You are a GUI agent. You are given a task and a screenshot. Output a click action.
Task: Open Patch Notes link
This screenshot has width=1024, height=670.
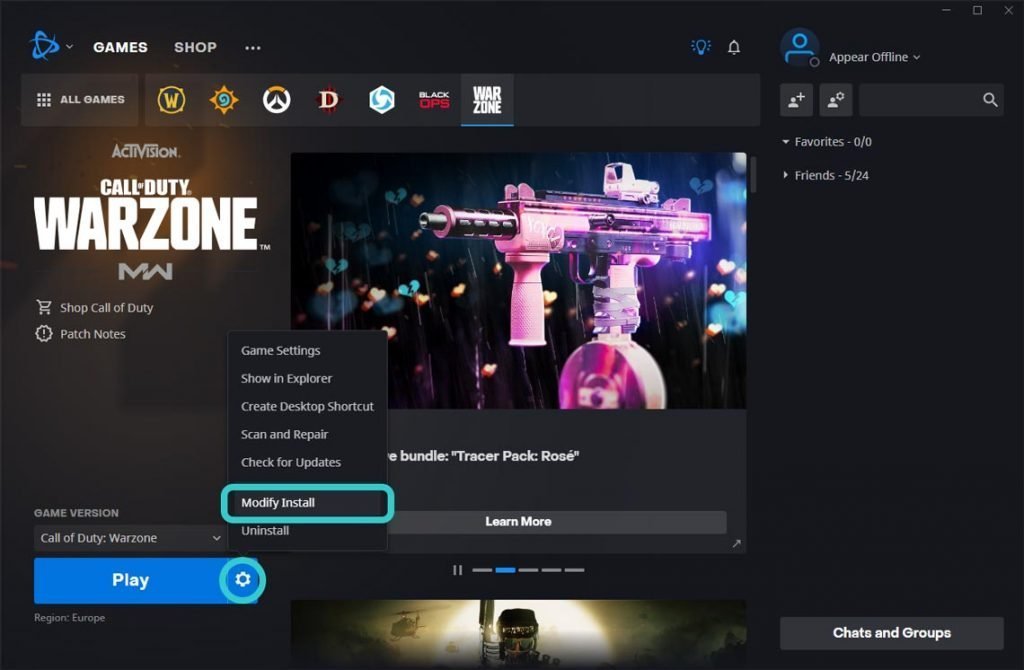pos(80,334)
